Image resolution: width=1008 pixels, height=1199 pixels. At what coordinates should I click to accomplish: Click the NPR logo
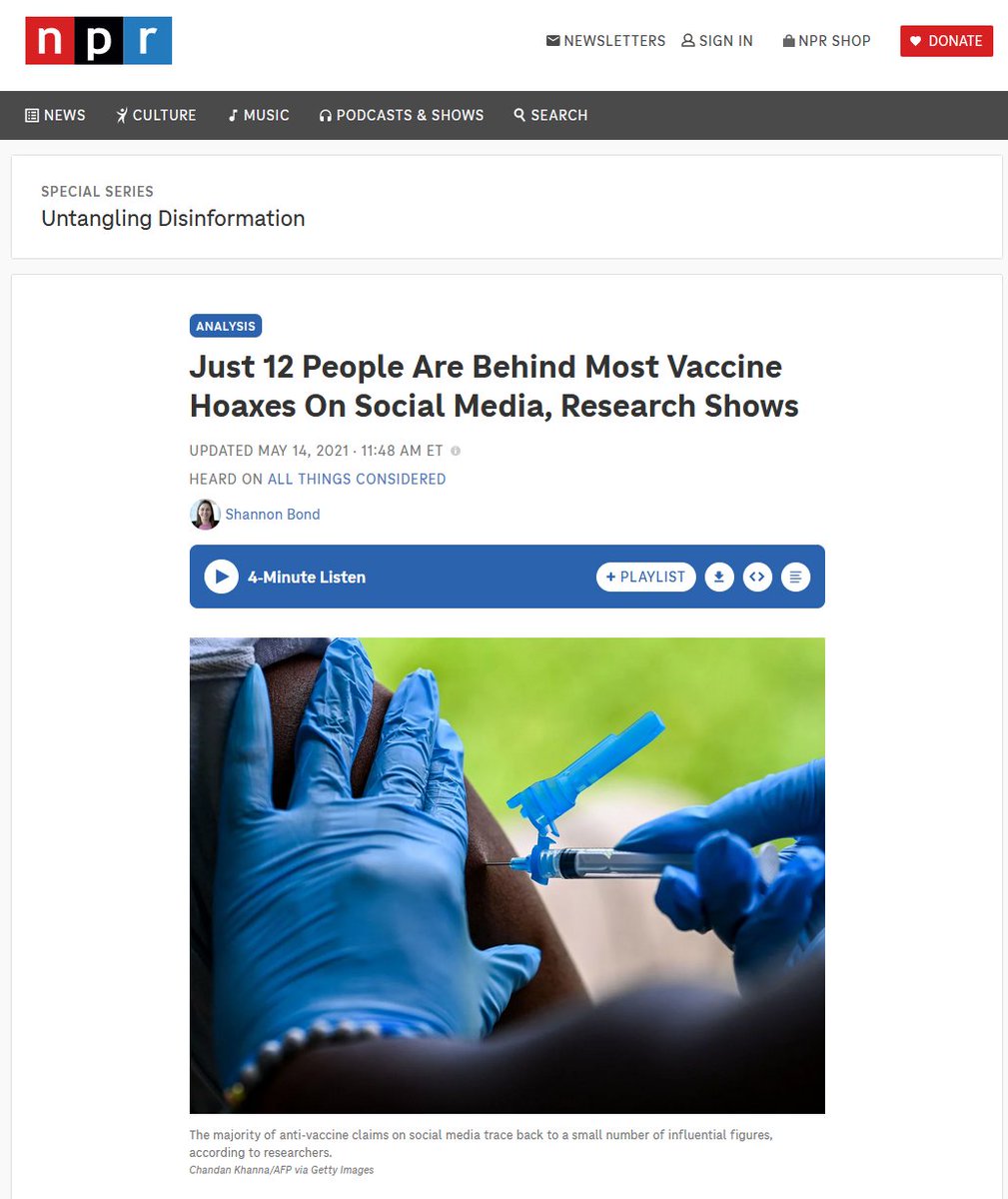tap(98, 41)
